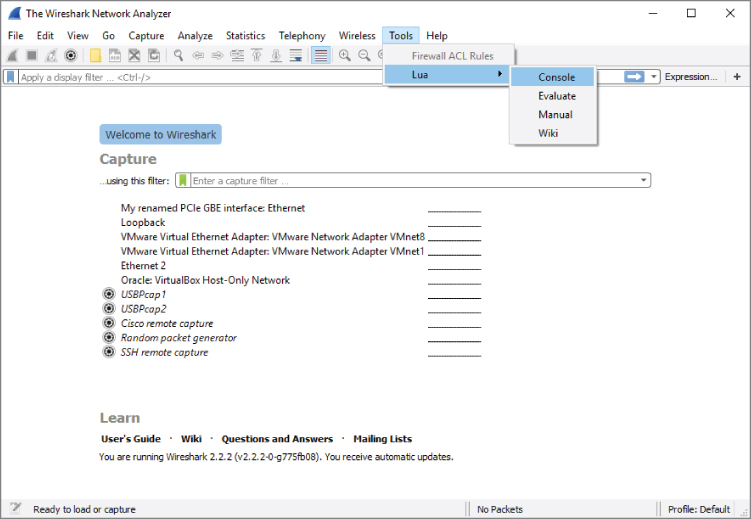751x519 pixels.
Task: Close the open Tools menu
Action: click(401, 35)
